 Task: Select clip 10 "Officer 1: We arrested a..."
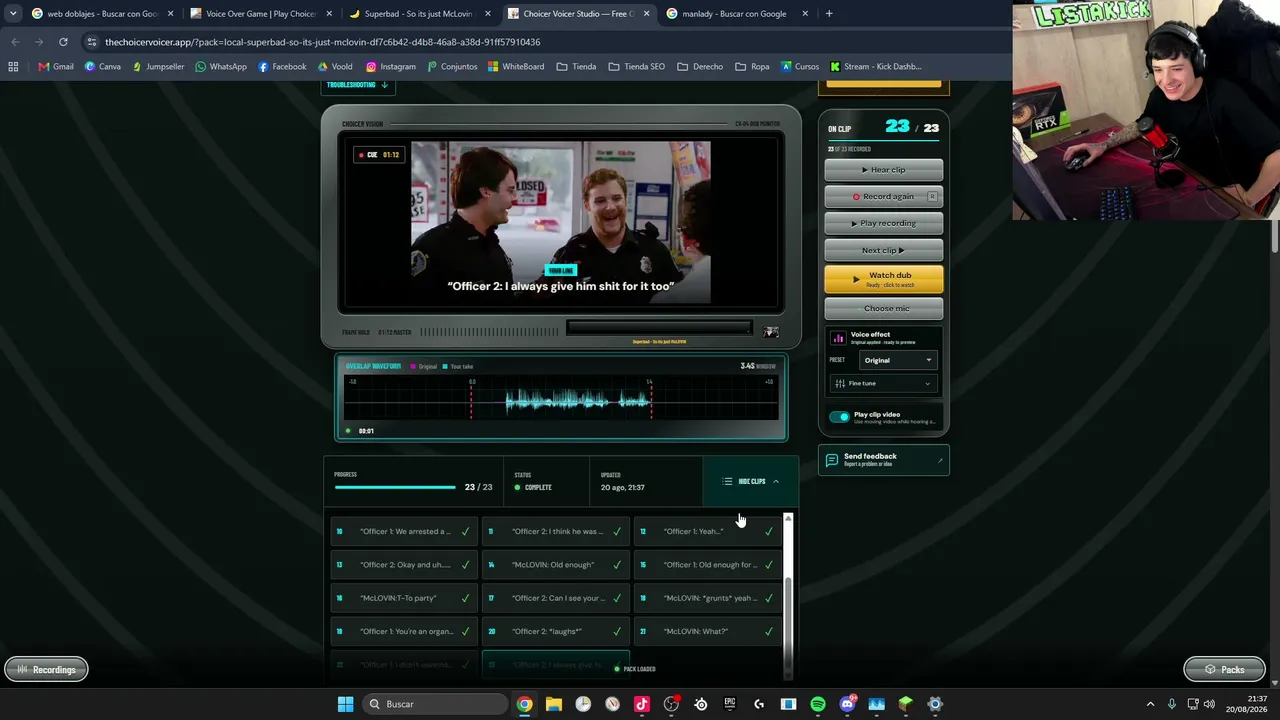point(404,532)
